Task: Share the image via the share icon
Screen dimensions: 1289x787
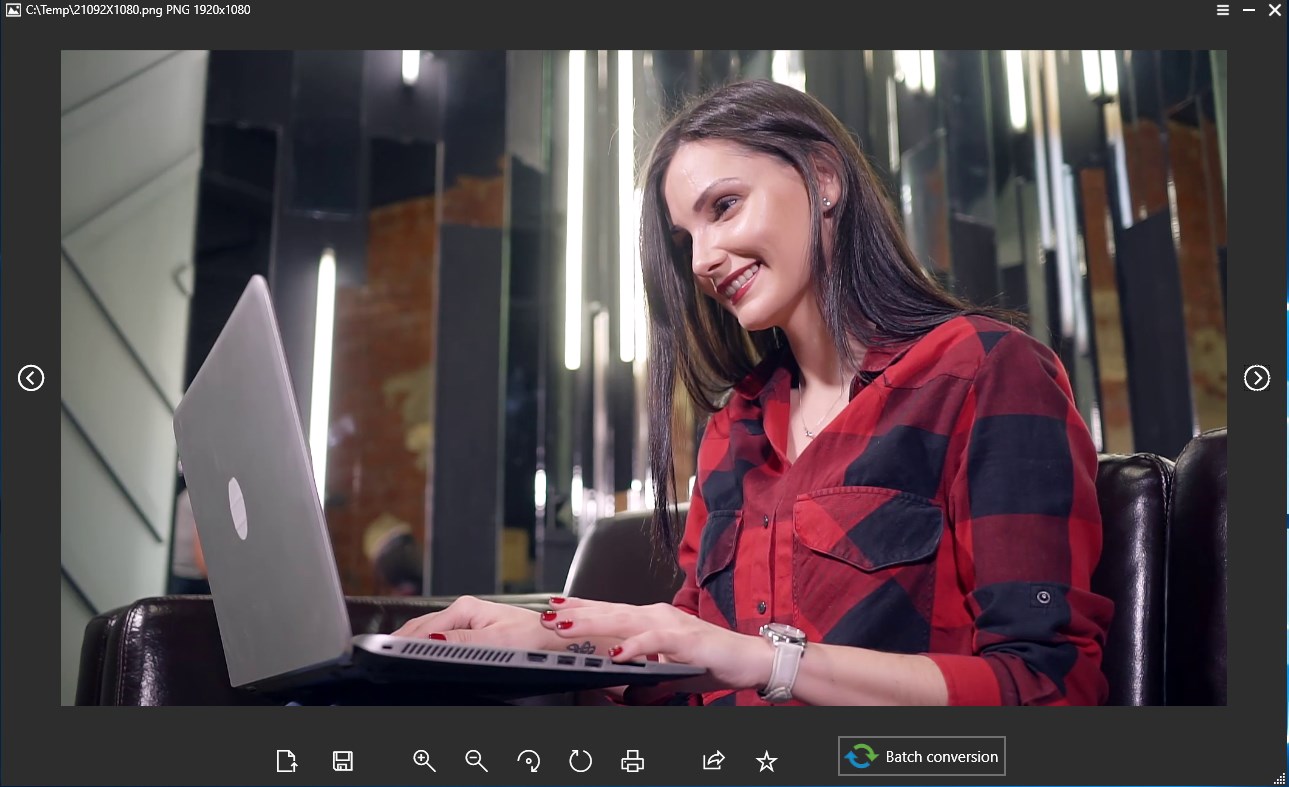Action: (714, 761)
